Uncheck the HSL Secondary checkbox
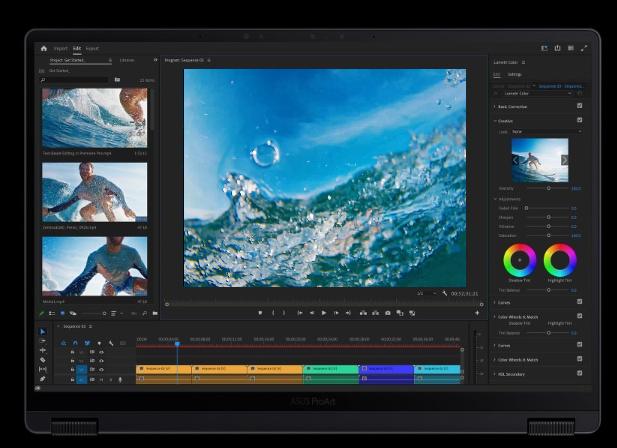The height and width of the screenshot is (448, 617). (579, 374)
